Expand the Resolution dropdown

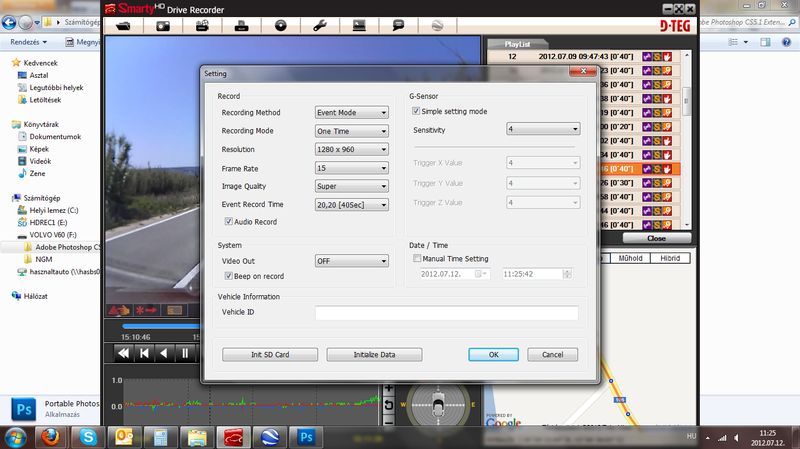(x=351, y=149)
